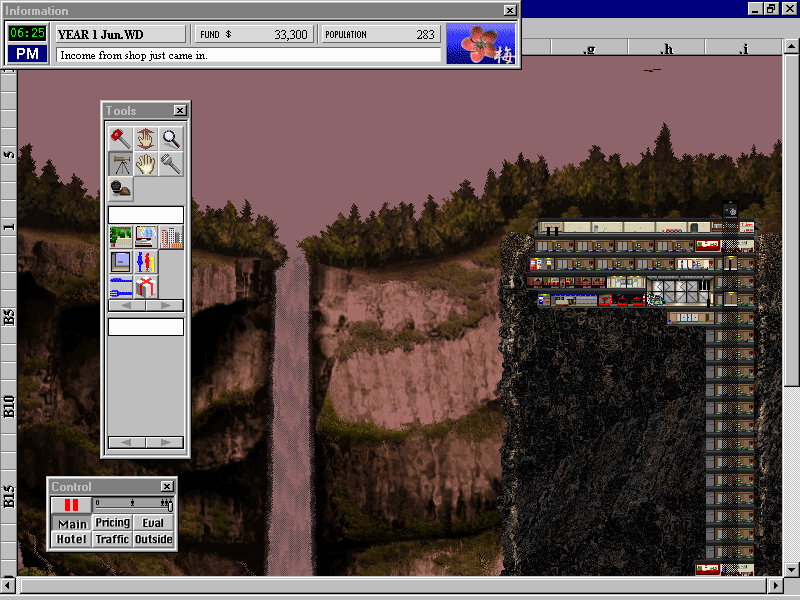Screen dimensions: 800x600
Task: Select the microphone interview tool
Action: (171, 164)
